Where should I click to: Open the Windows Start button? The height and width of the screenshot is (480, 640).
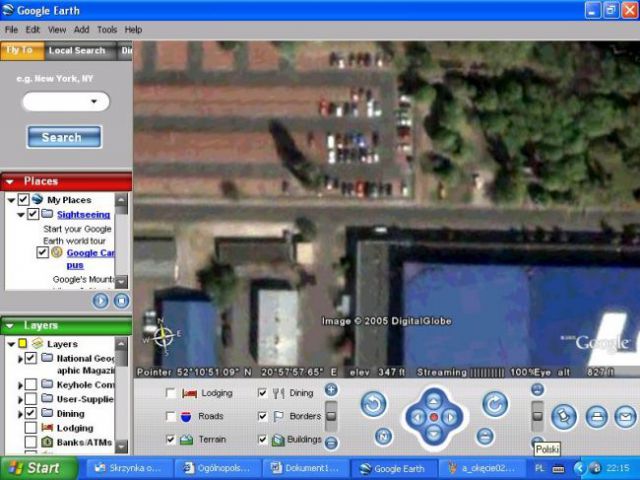[x=38, y=468]
